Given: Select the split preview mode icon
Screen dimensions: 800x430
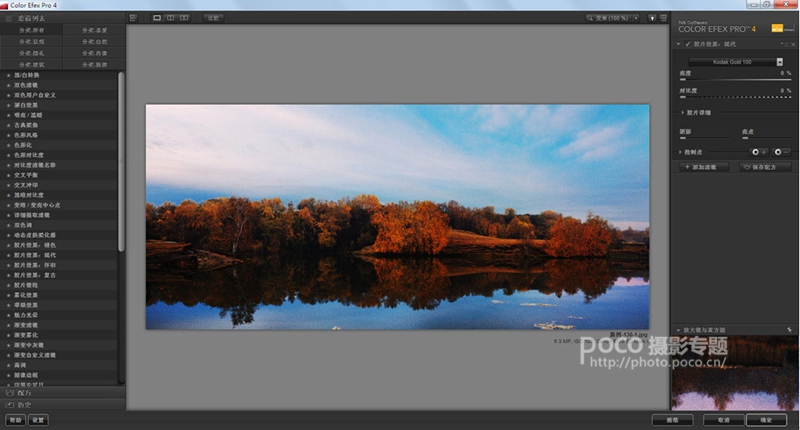Looking at the screenshot, I should 170,18.
